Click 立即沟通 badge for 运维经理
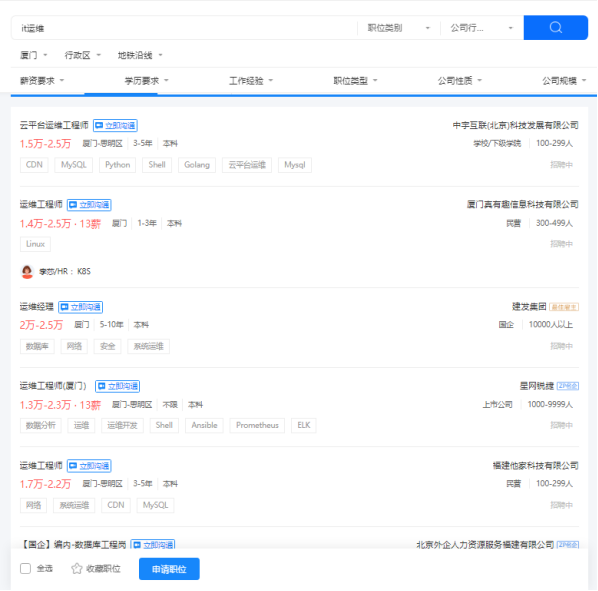 click(80, 307)
